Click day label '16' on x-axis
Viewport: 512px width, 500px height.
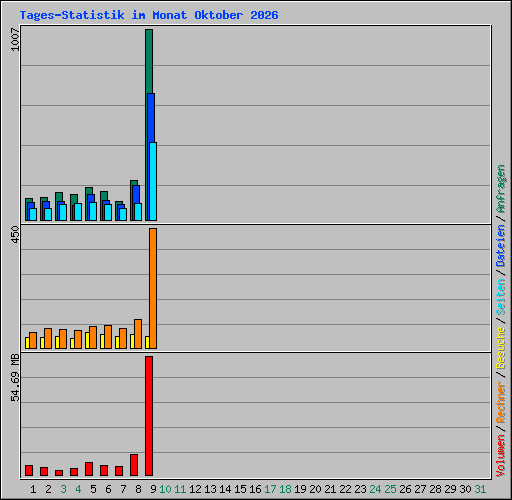pyautogui.click(x=255, y=489)
